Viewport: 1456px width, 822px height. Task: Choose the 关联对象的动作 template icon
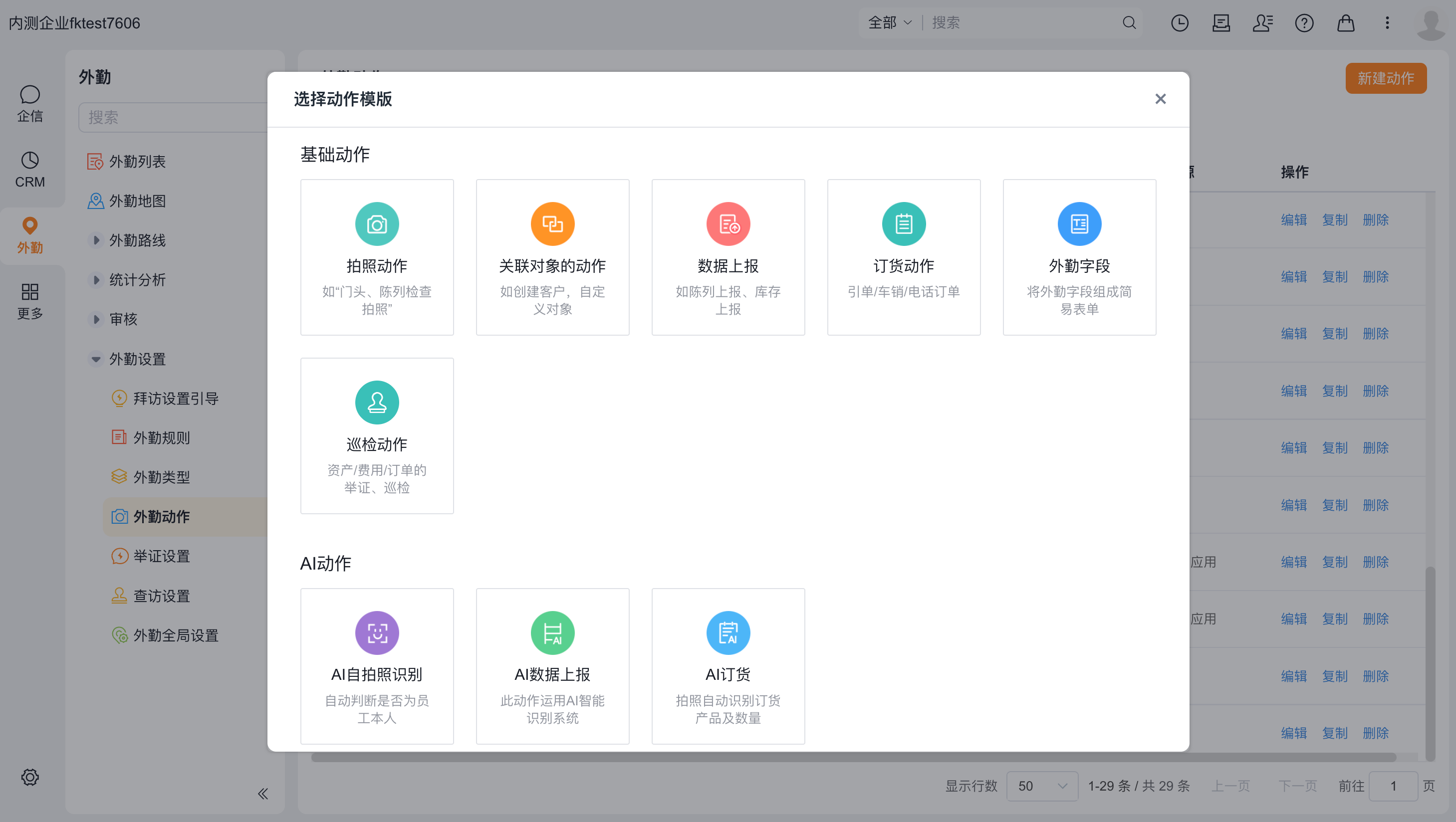[552, 224]
